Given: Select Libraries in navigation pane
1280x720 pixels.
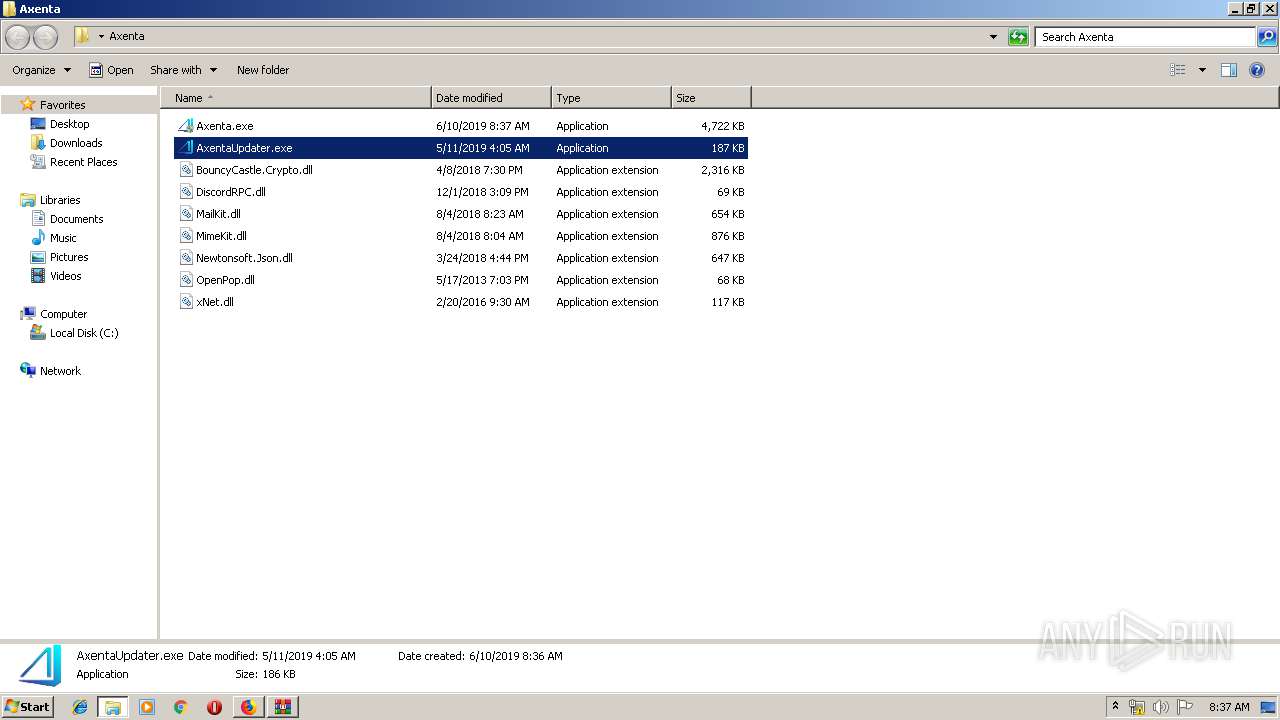Looking at the screenshot, I should point(60,200).
